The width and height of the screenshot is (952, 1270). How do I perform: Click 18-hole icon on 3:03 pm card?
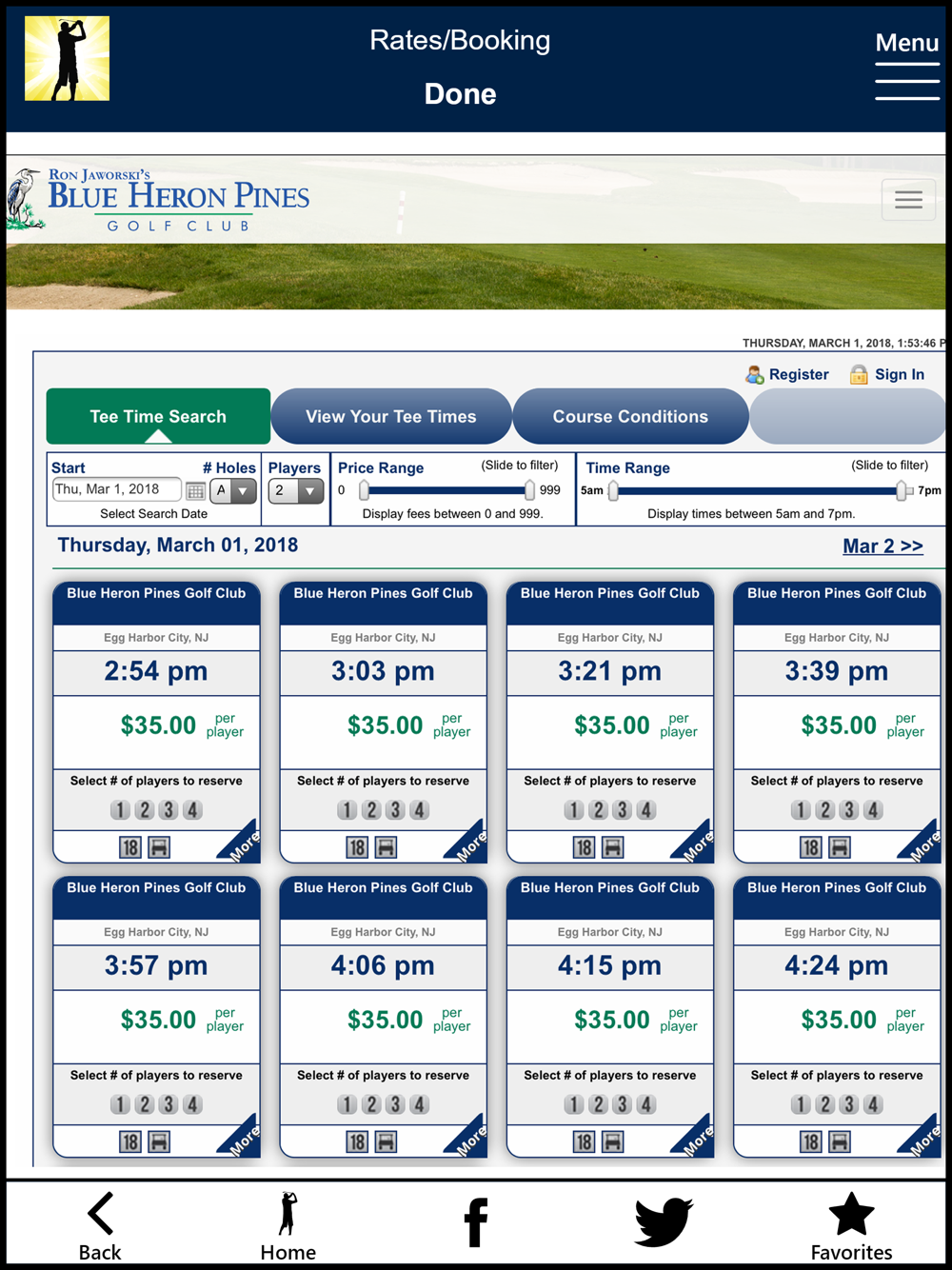tap(357, 847)
